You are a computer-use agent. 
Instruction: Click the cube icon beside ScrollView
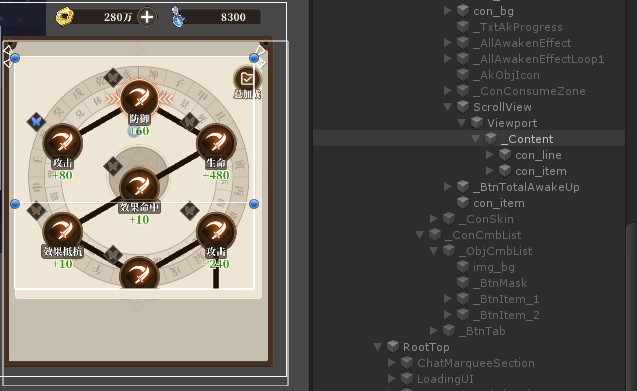coord(463,107)
